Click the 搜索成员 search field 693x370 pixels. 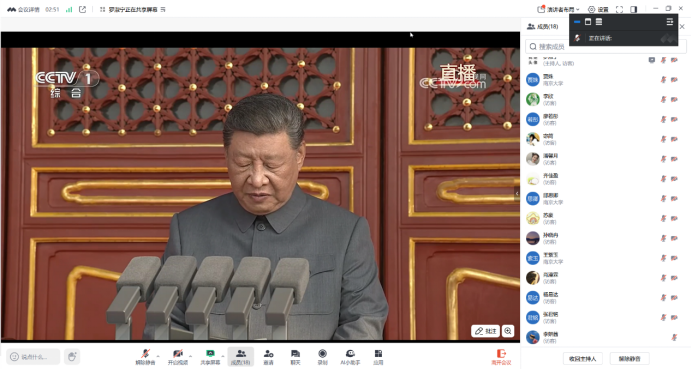(x=605, y=46)
